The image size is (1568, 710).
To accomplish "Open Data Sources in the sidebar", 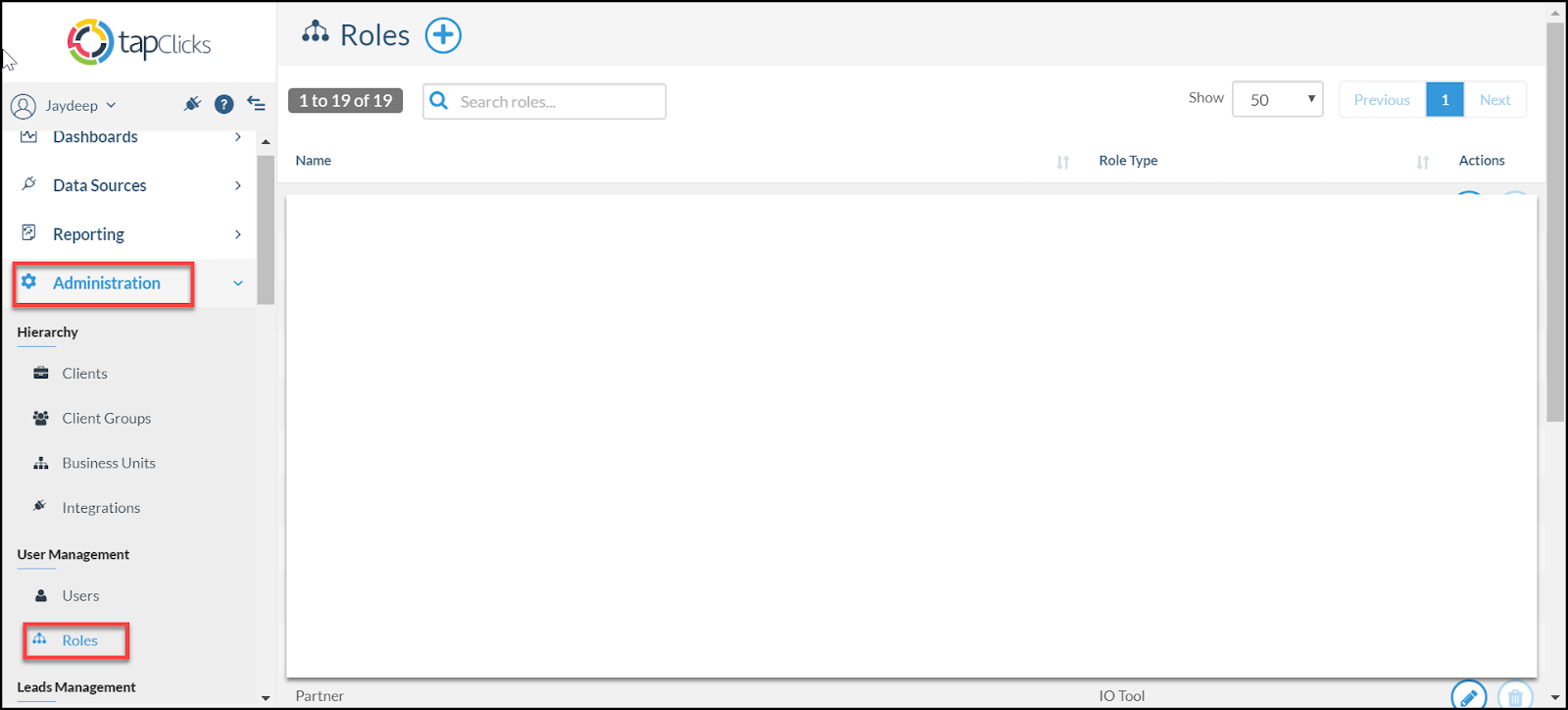I will (x=100, y=185).
